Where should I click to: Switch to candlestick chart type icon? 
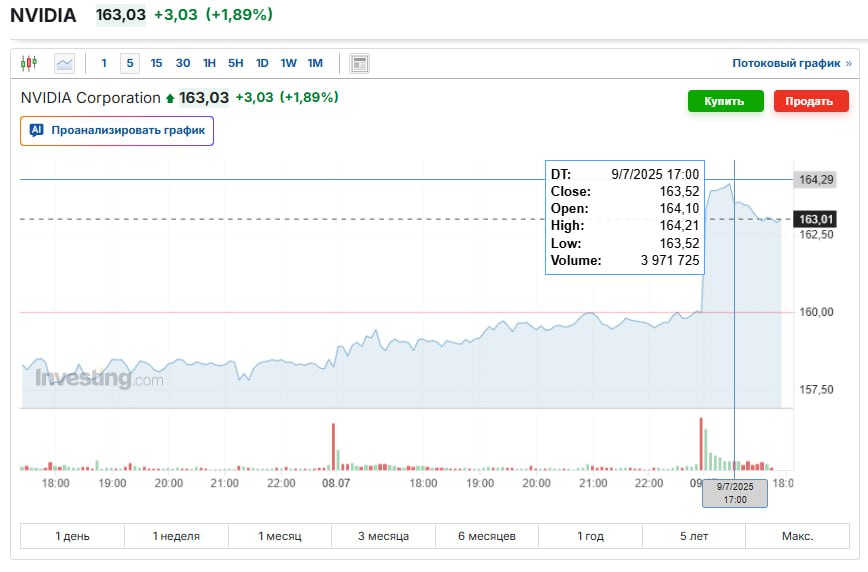click(29, 63)
